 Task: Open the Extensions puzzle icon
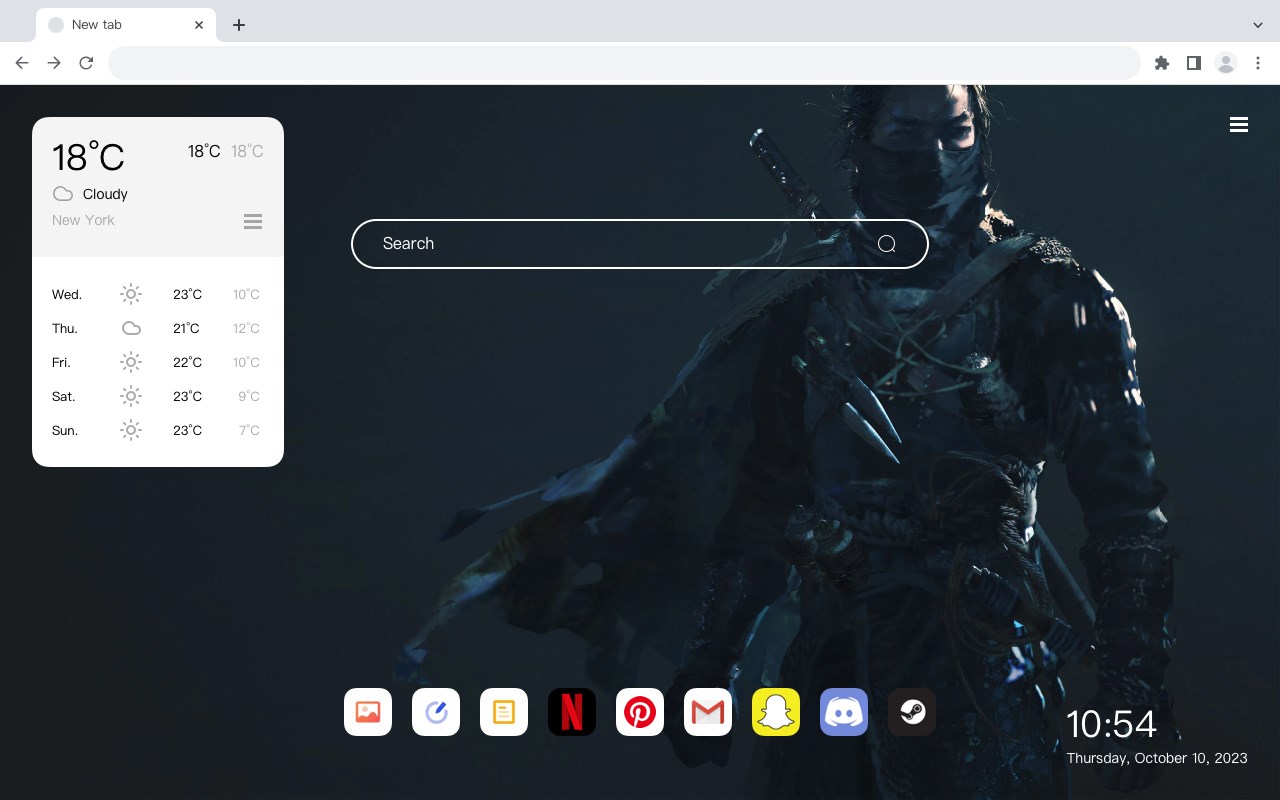pos(1161,63)
